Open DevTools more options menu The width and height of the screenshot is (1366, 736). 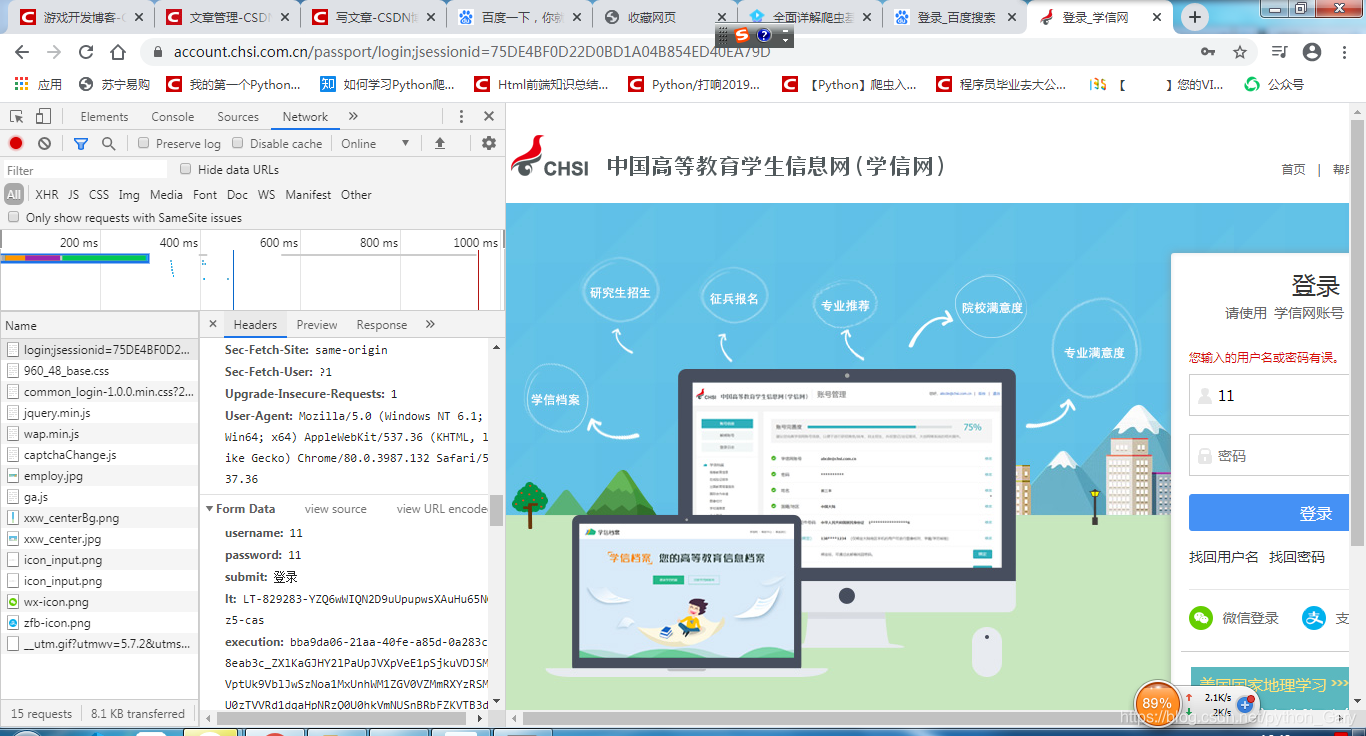(461, 117)
